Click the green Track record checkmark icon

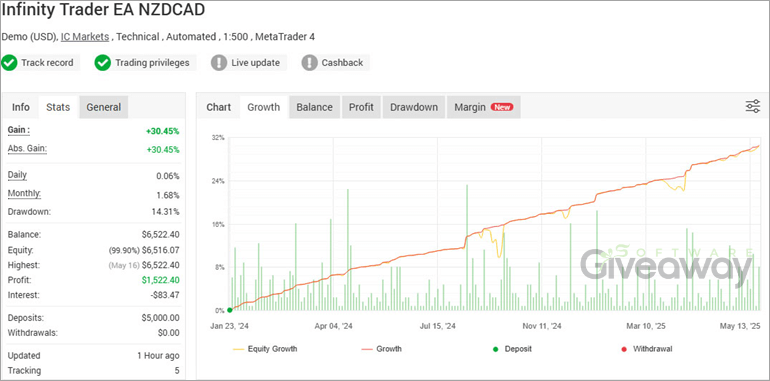9,63
